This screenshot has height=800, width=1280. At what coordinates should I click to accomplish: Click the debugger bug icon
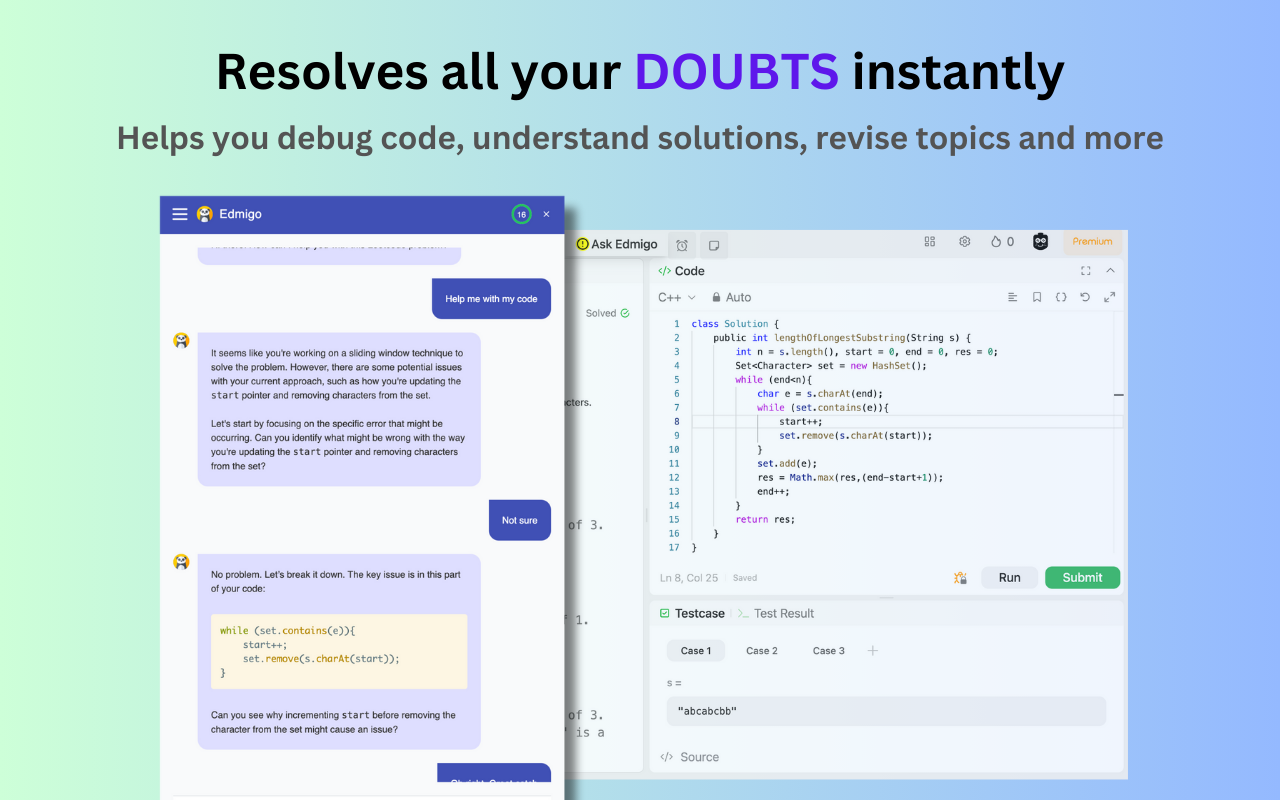pos(960,577)
